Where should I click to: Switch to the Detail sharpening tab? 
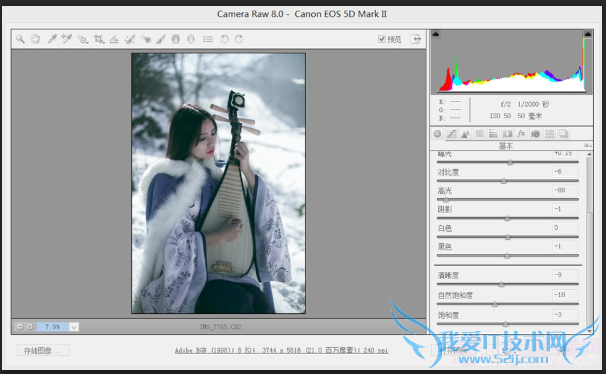(465, 134)
